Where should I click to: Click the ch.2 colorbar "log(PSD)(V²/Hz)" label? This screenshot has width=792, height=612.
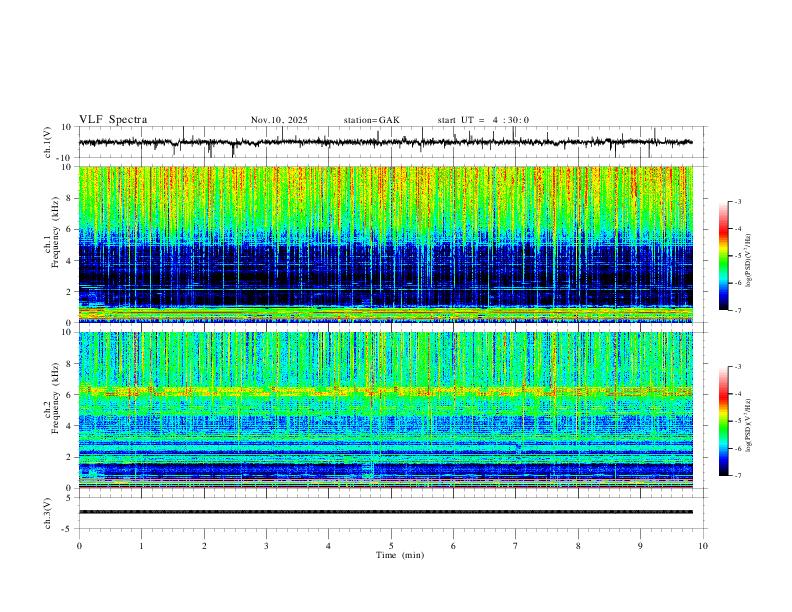pos(749,425)
